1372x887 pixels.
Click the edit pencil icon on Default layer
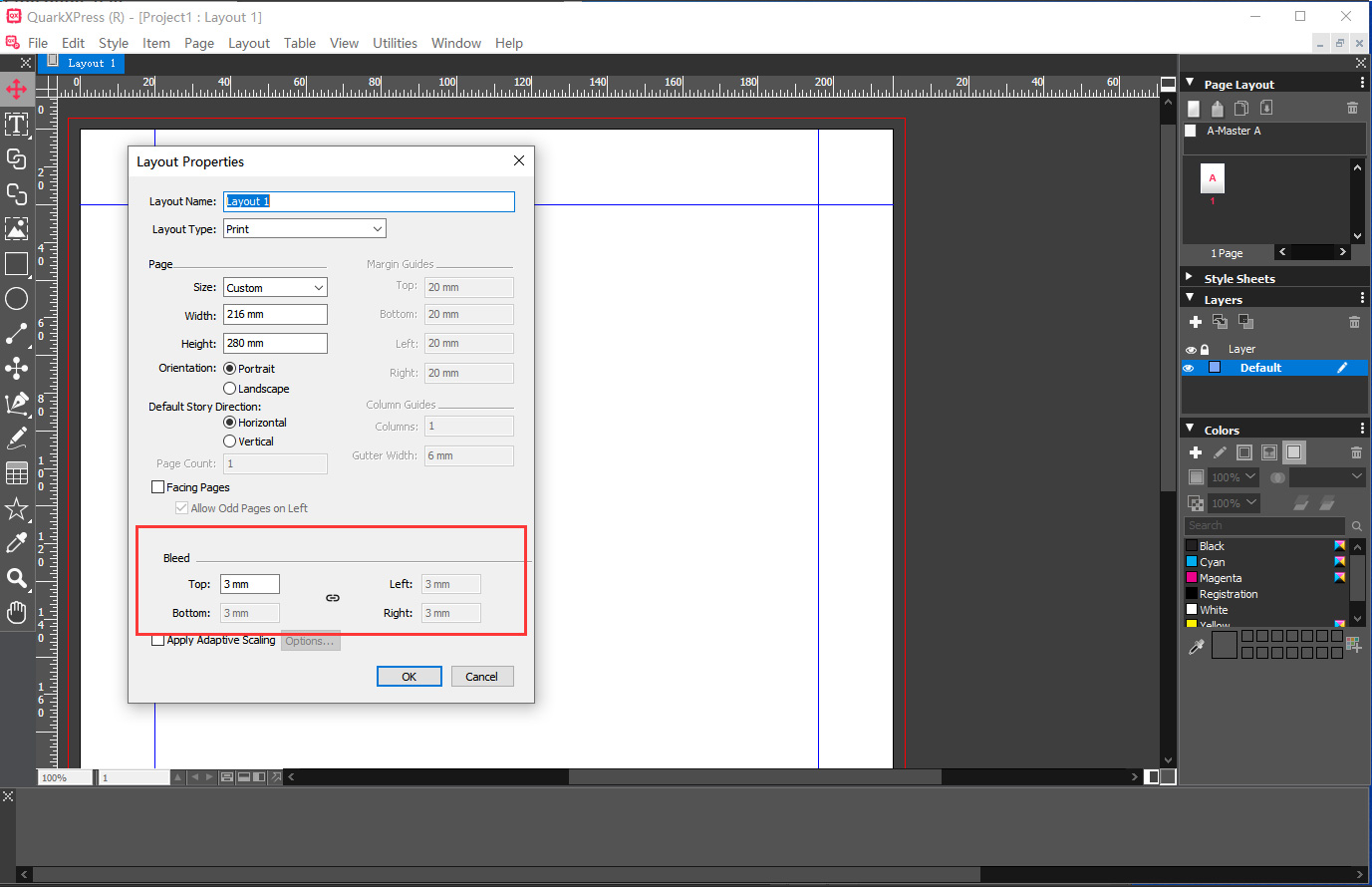(1342, 368)
